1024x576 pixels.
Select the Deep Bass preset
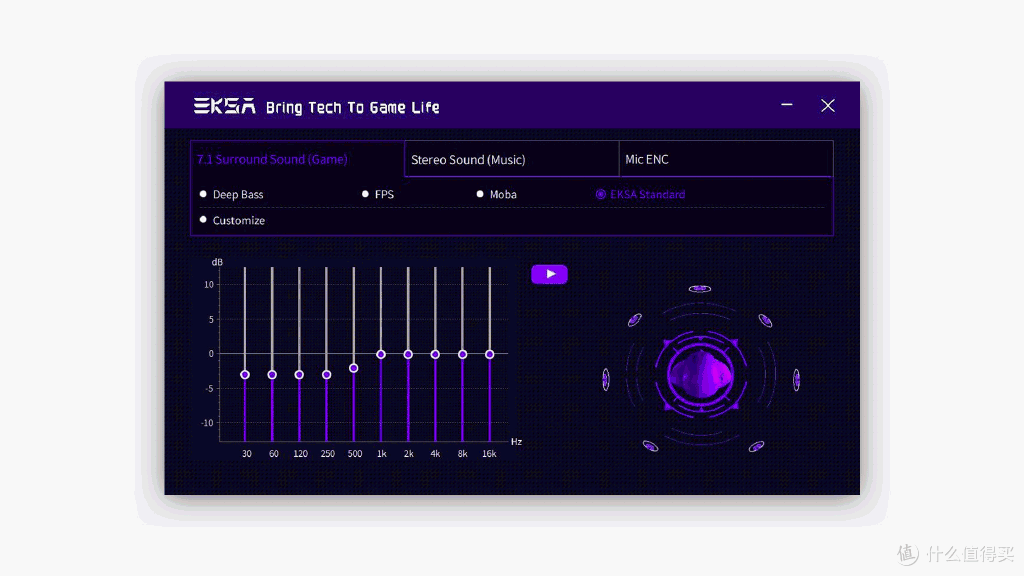click(x=231, y=195)
